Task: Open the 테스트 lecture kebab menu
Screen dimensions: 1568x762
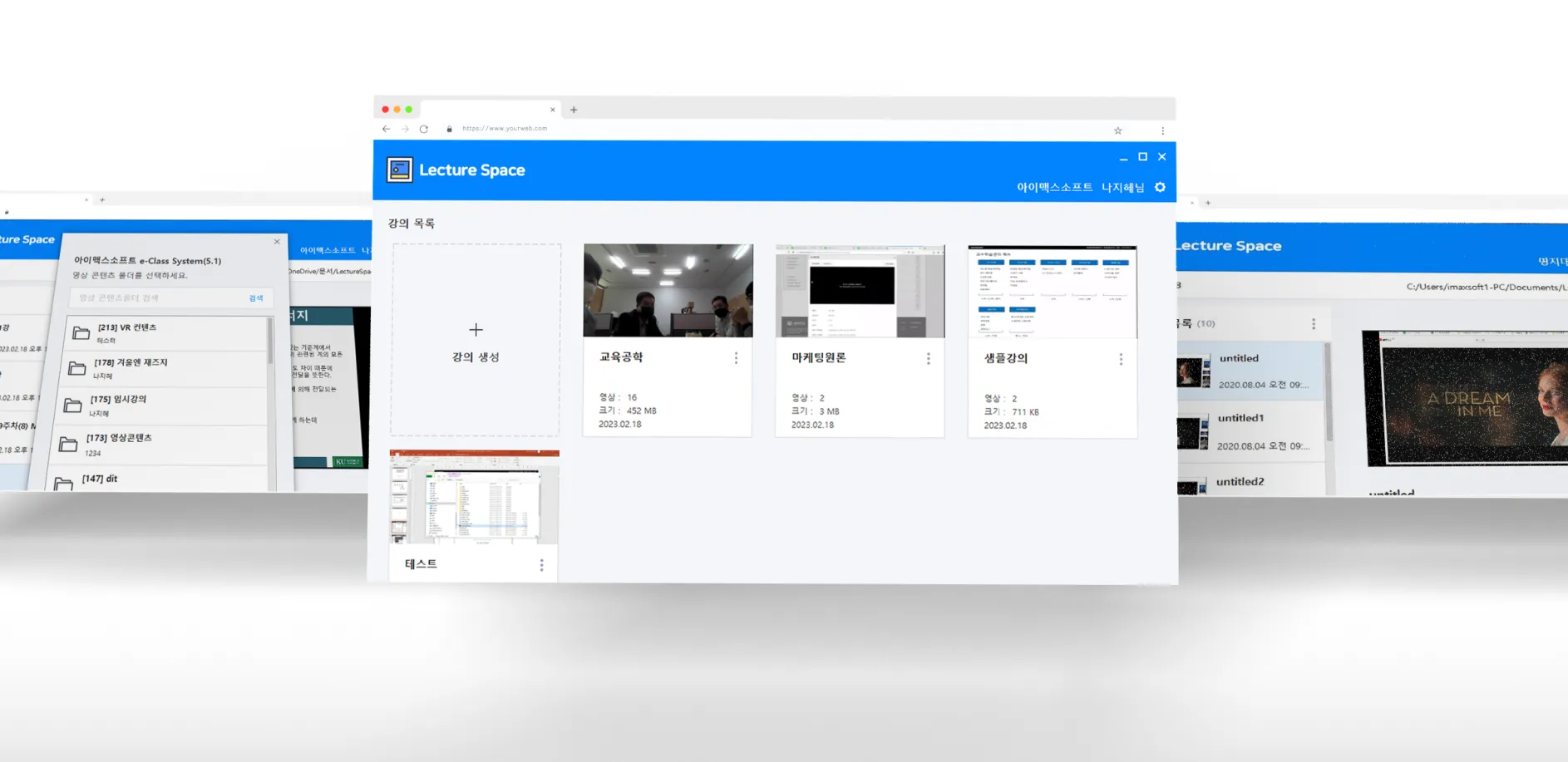Action: (541, 565)
